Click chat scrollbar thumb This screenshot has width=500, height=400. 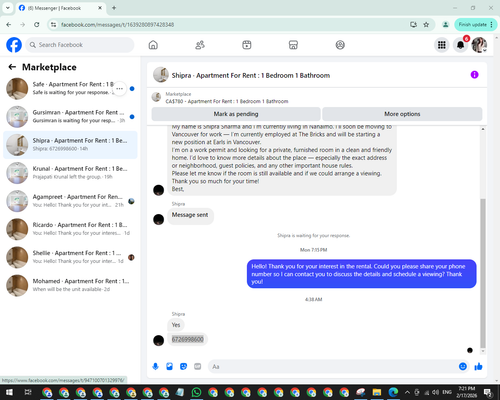coord(483,273)
